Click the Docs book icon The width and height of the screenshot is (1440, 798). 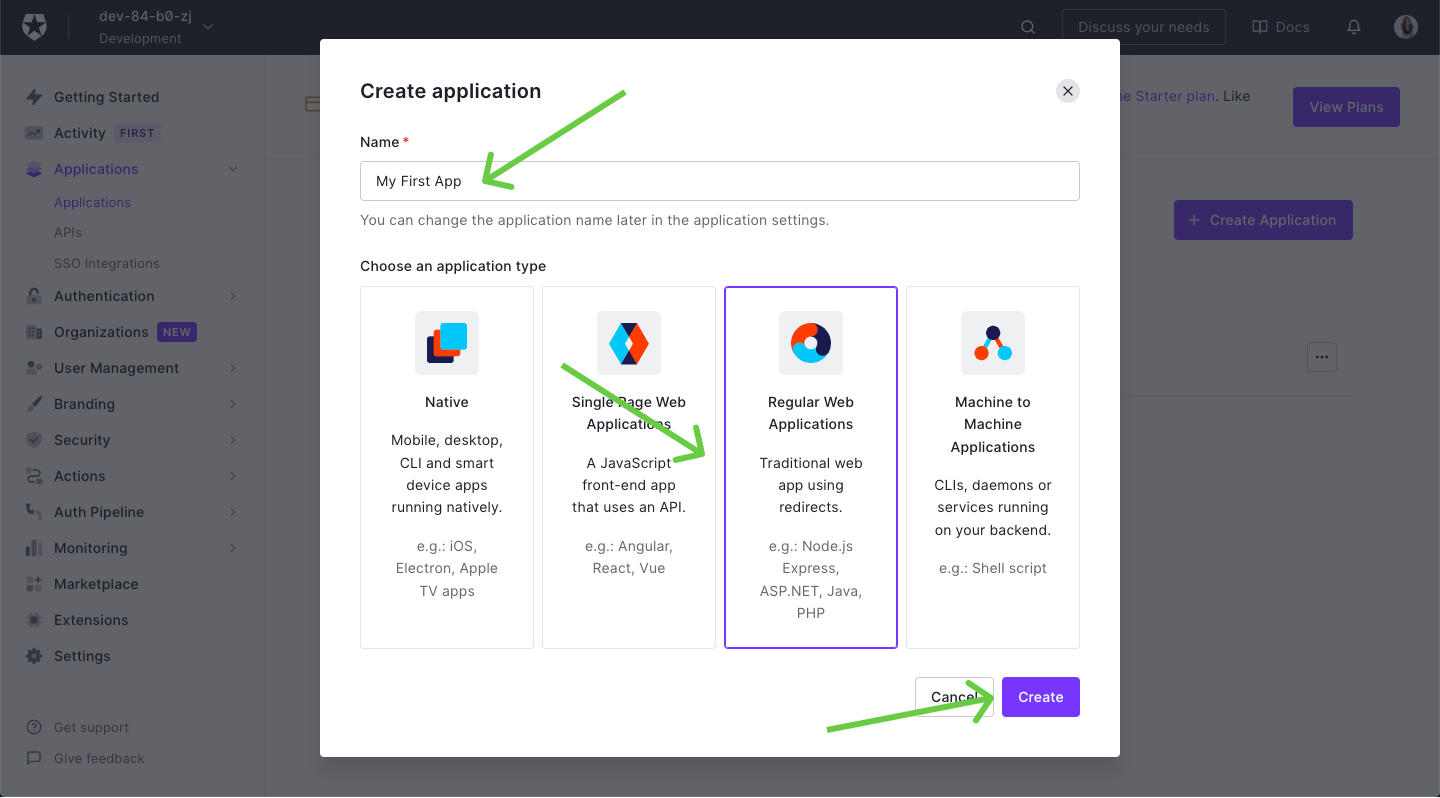coord(1261,27)
